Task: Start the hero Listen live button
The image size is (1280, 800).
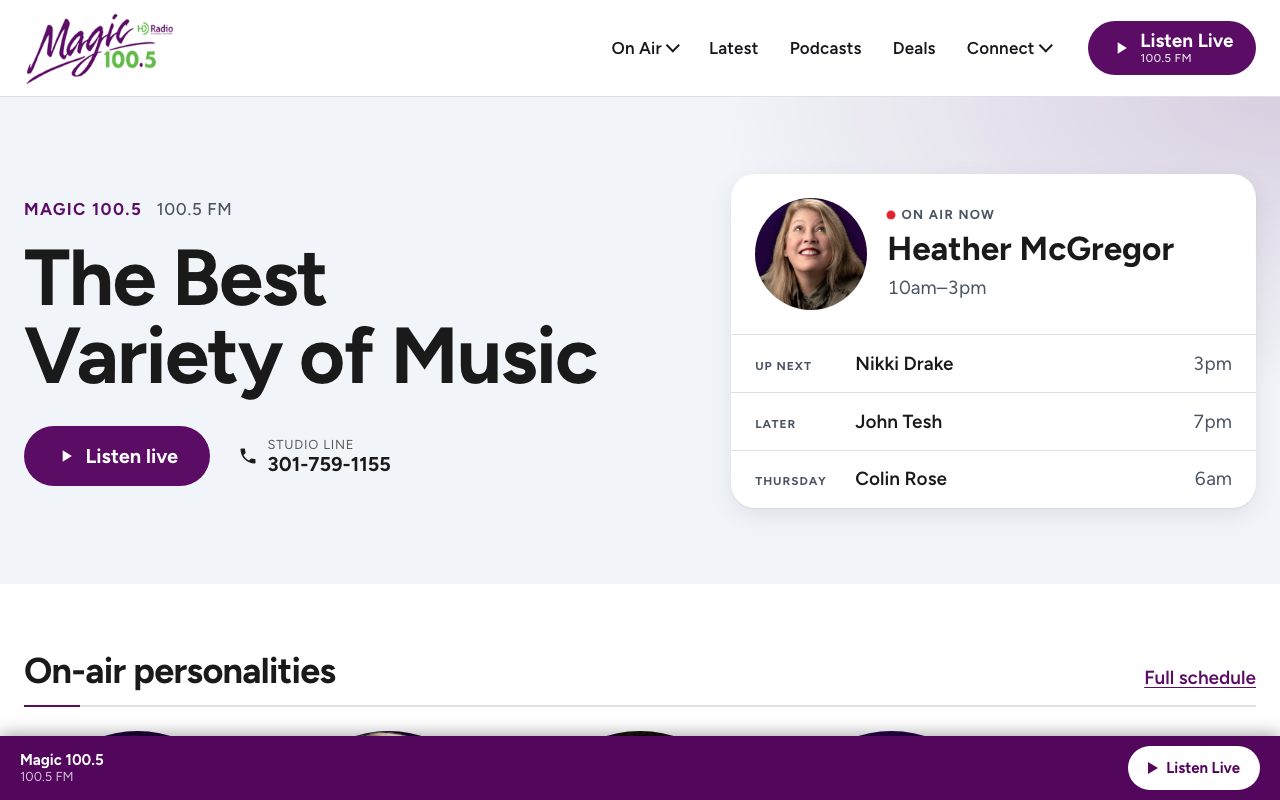Action: click(x=117, y=456)
